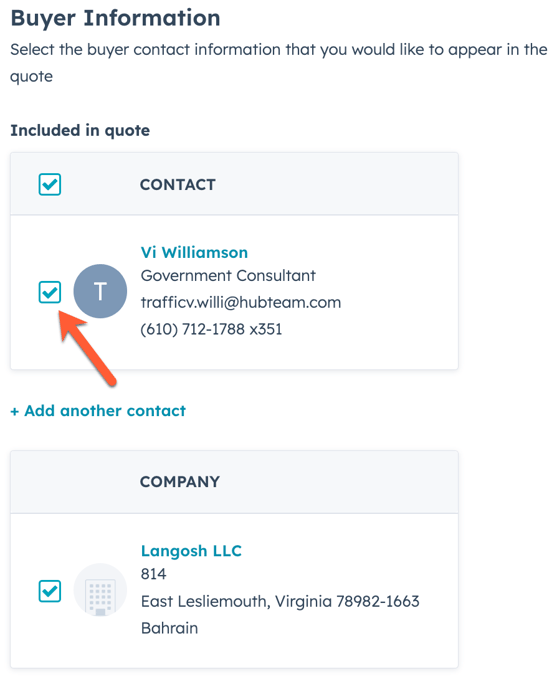This screenshot has height=679, width=557.
Task: Click the Langosh LLC building placeholder icon
Action: pos(100,590)
